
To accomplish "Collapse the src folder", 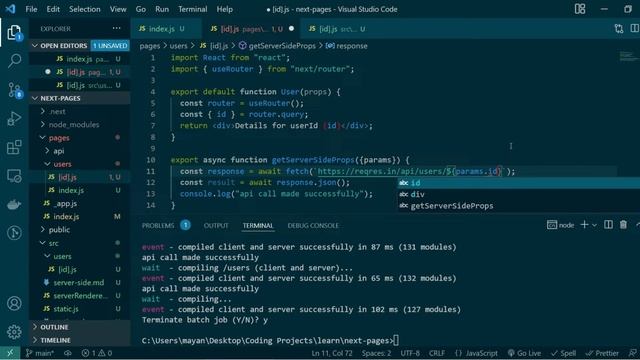I will point(53,243).
